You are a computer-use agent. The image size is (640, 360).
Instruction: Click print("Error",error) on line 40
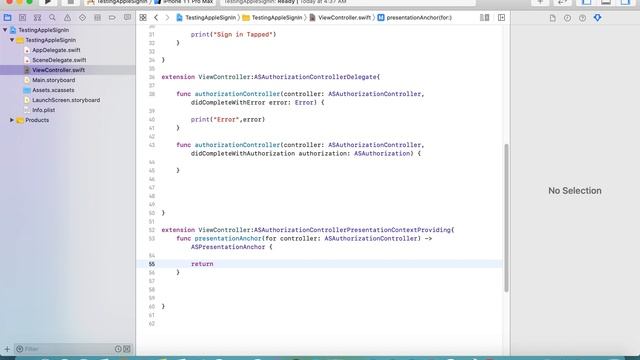228,120
